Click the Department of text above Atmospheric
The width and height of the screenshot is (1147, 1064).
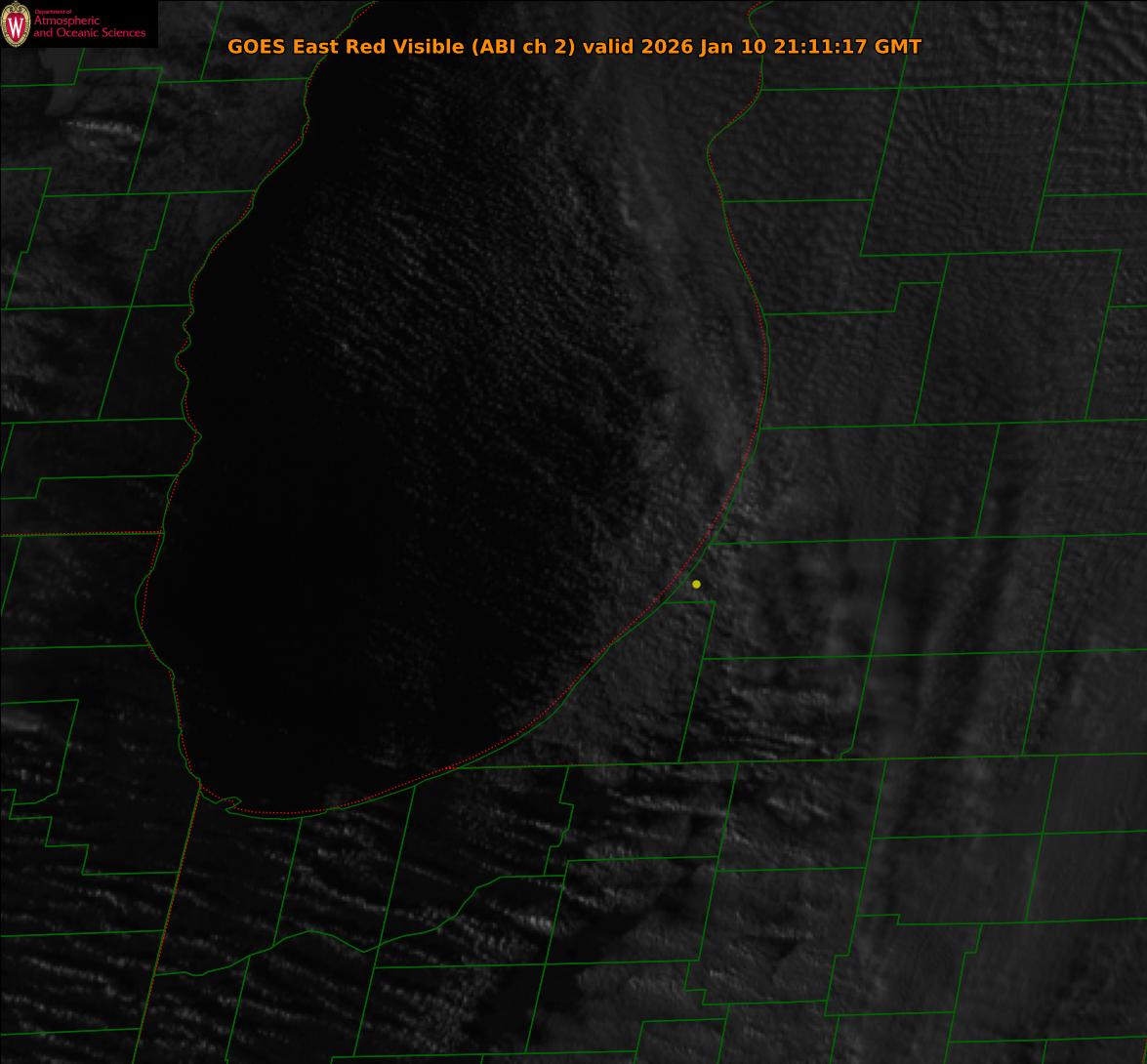point(53,11)
